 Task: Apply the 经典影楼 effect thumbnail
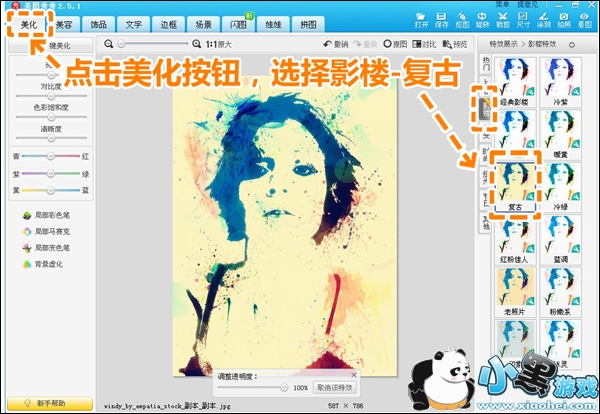(x=515, y=81)
